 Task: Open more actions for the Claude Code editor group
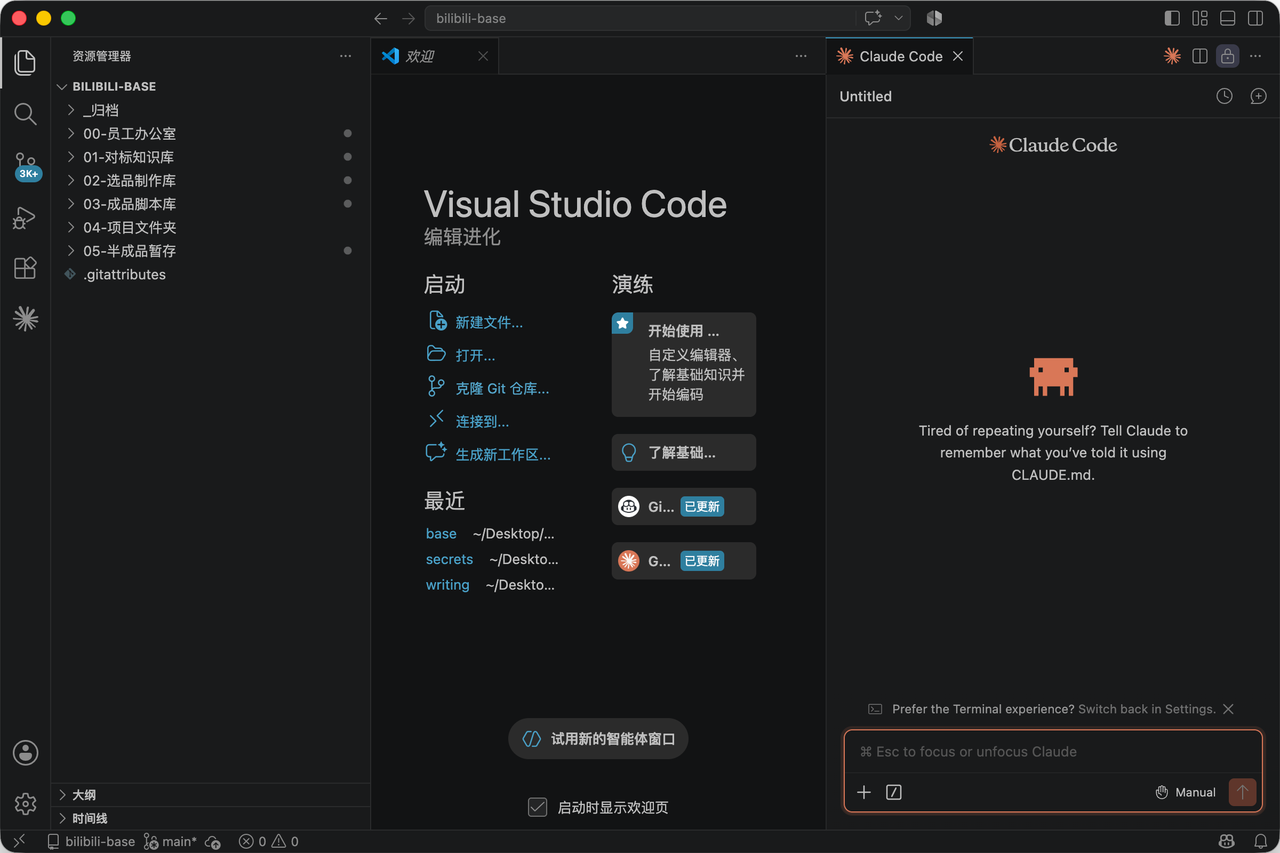(1256, 56)
